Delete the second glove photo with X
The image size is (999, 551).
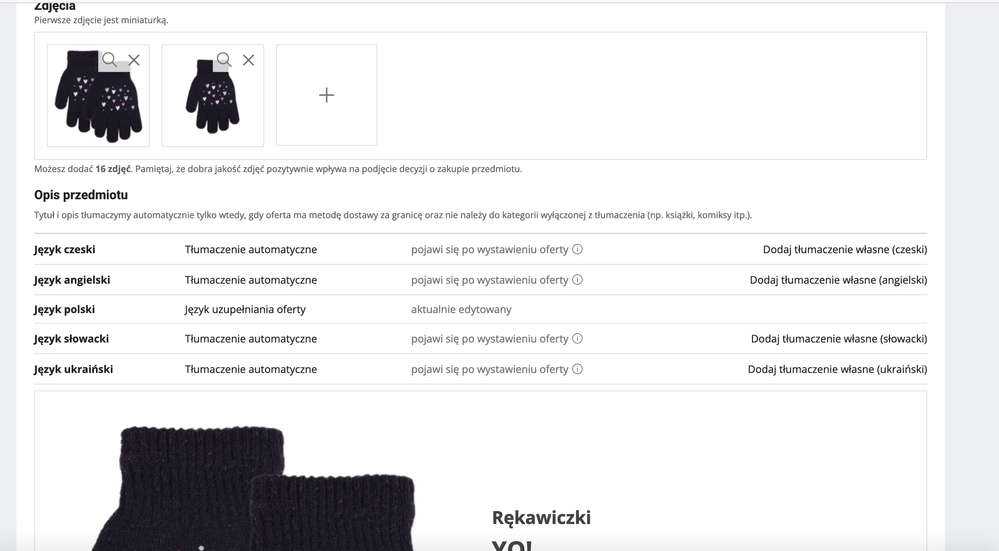pyautogui.click(x=248, y=60)
